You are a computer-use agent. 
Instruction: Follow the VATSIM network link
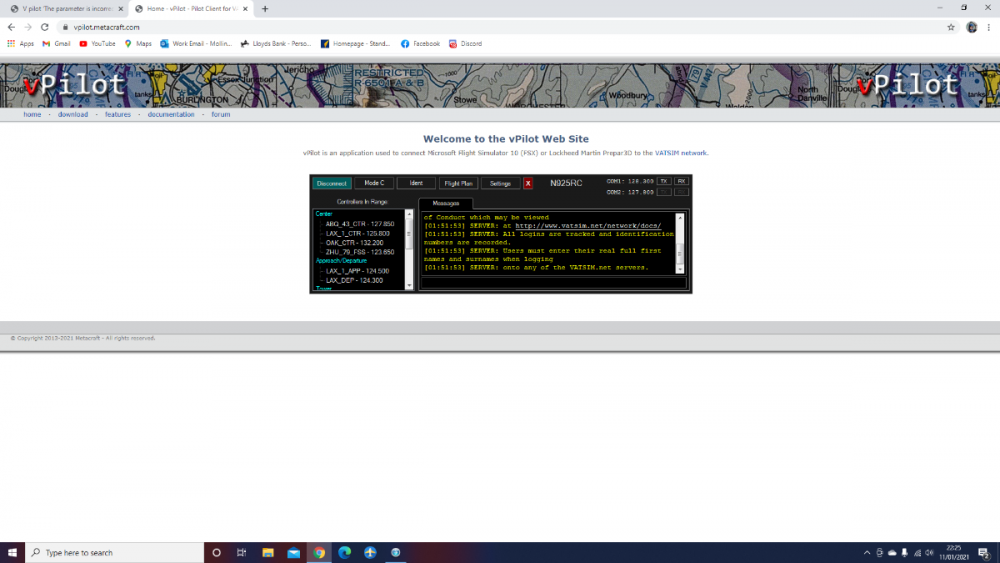[681, 153]
